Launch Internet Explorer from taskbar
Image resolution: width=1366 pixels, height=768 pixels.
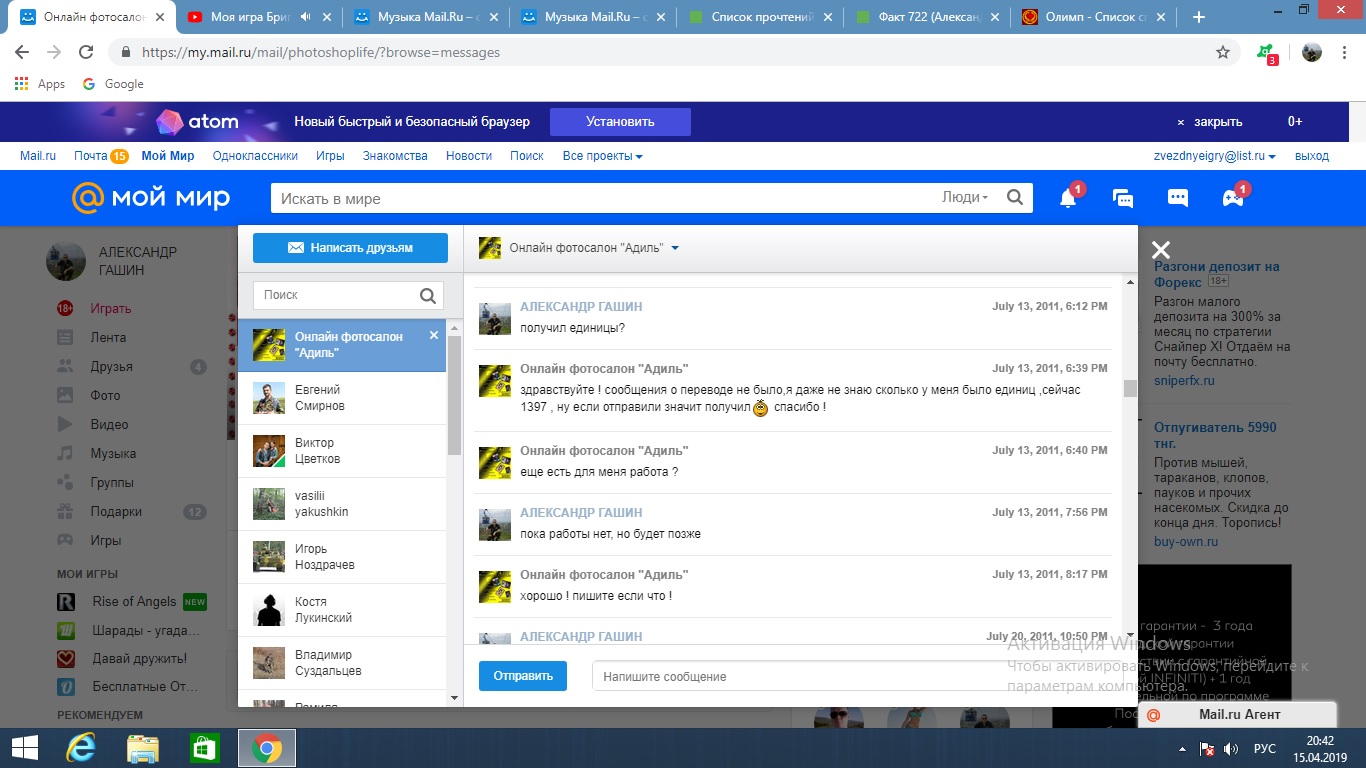tap(81, 748)
